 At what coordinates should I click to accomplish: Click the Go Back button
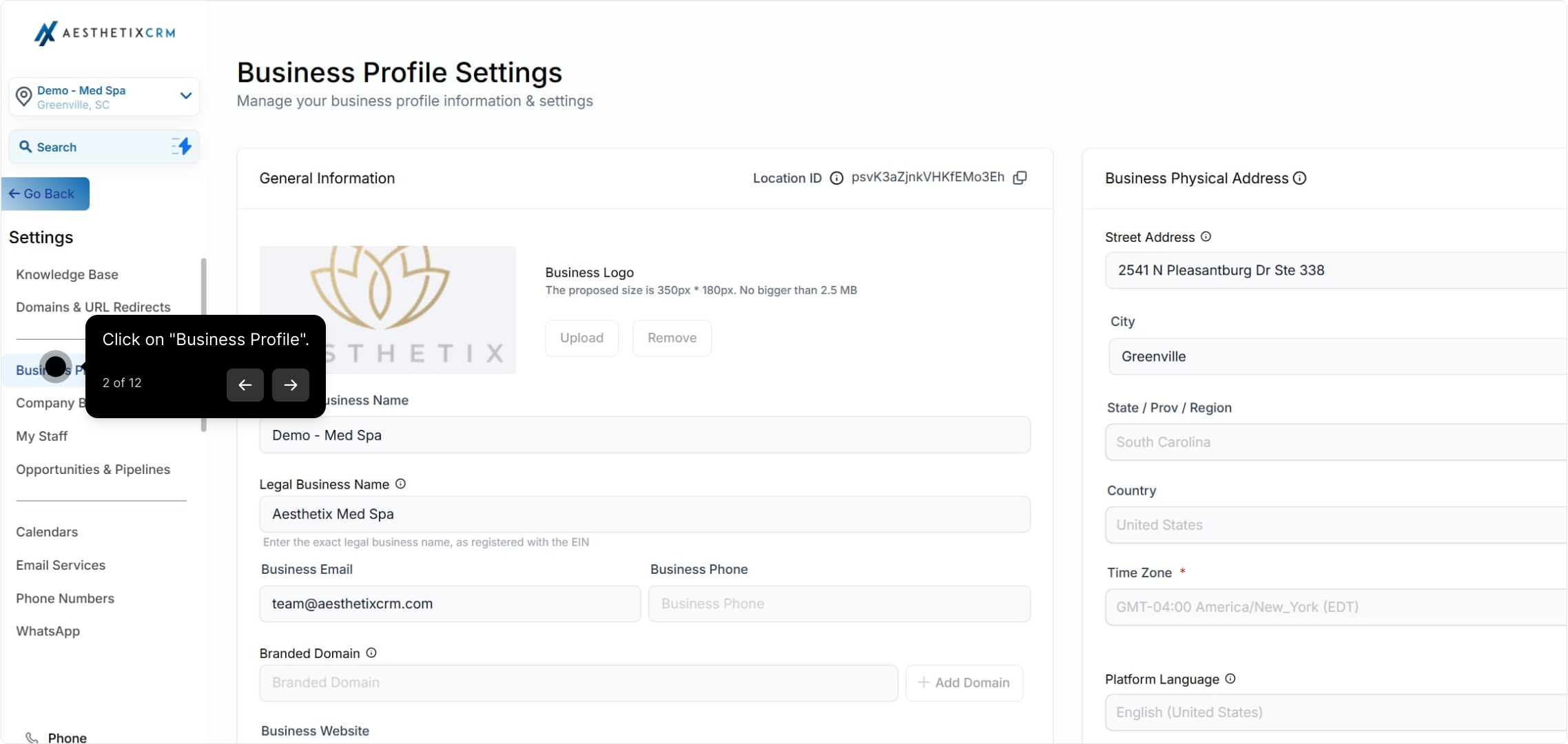tap(45, 194)
